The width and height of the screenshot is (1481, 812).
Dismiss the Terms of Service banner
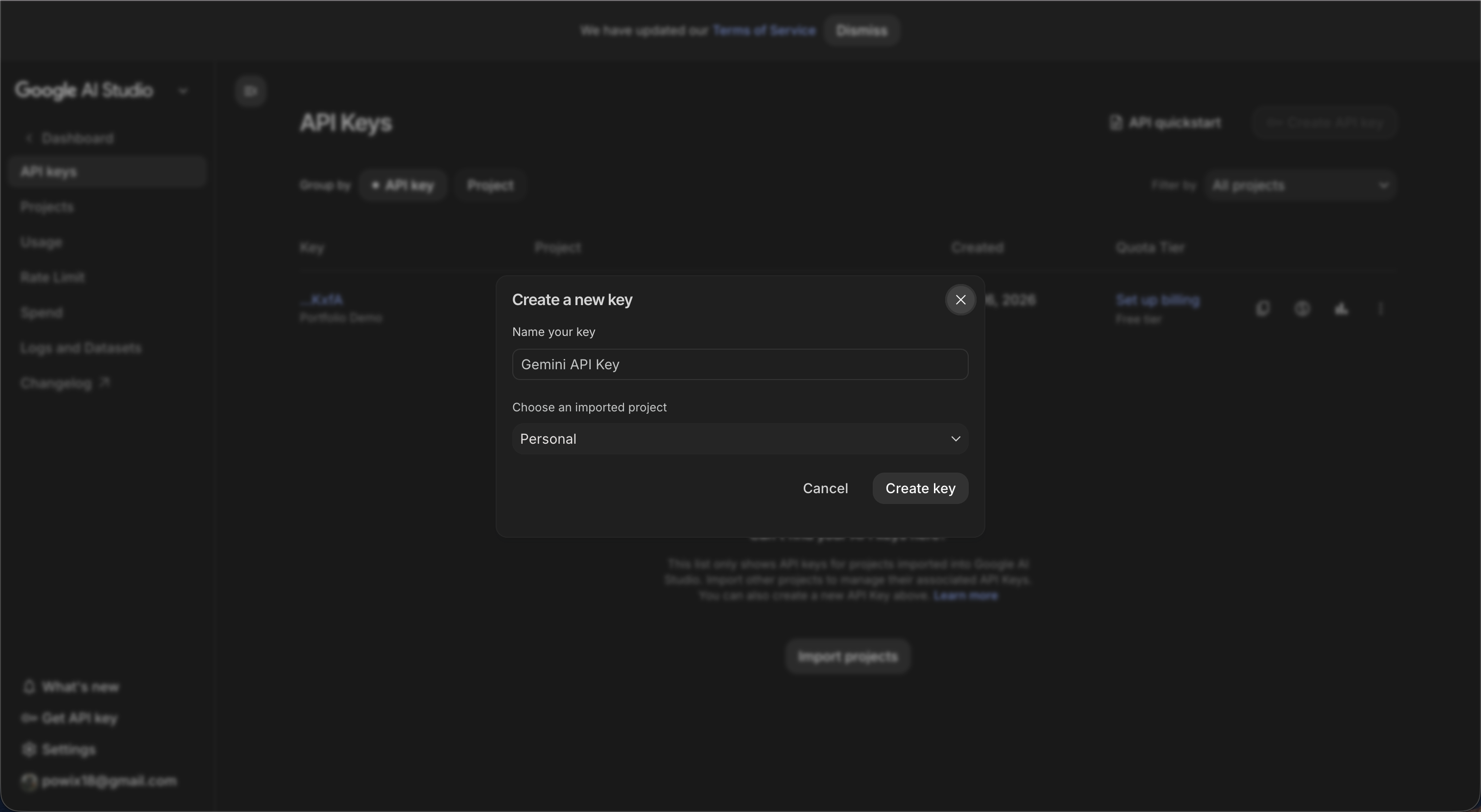coord(861,30)
